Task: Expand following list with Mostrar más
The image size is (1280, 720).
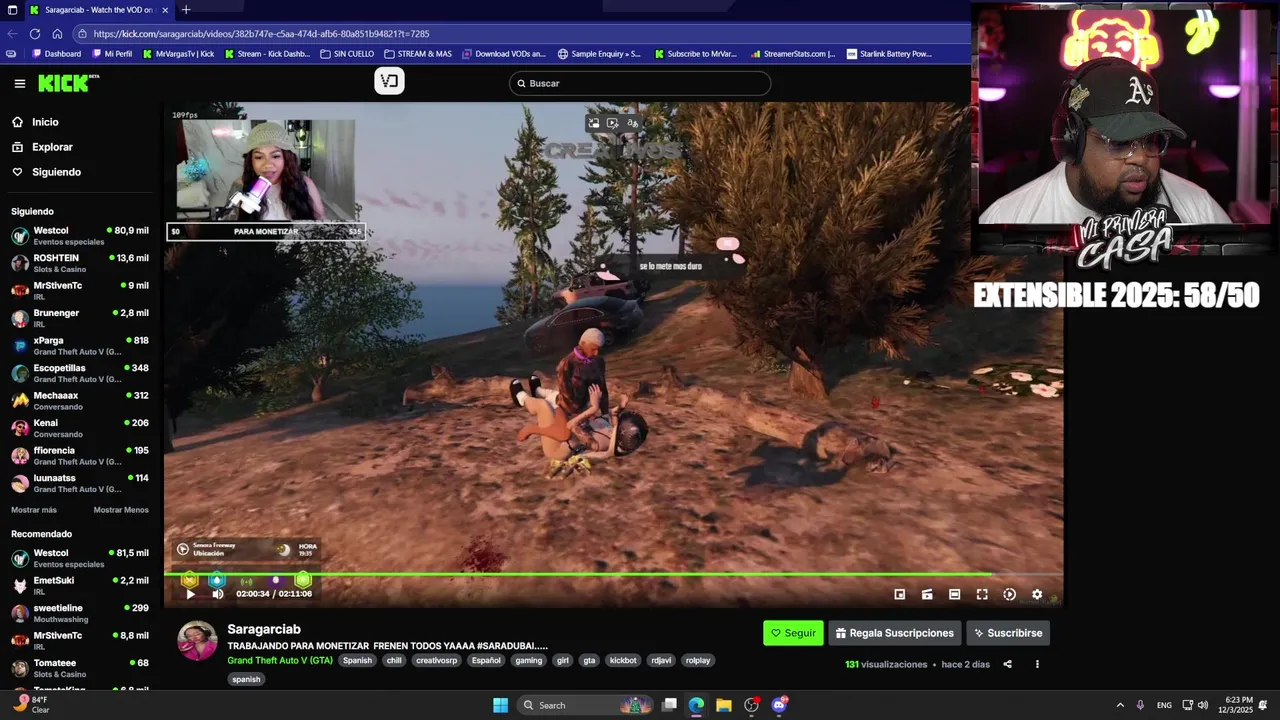Action: [x=34, y=510]
